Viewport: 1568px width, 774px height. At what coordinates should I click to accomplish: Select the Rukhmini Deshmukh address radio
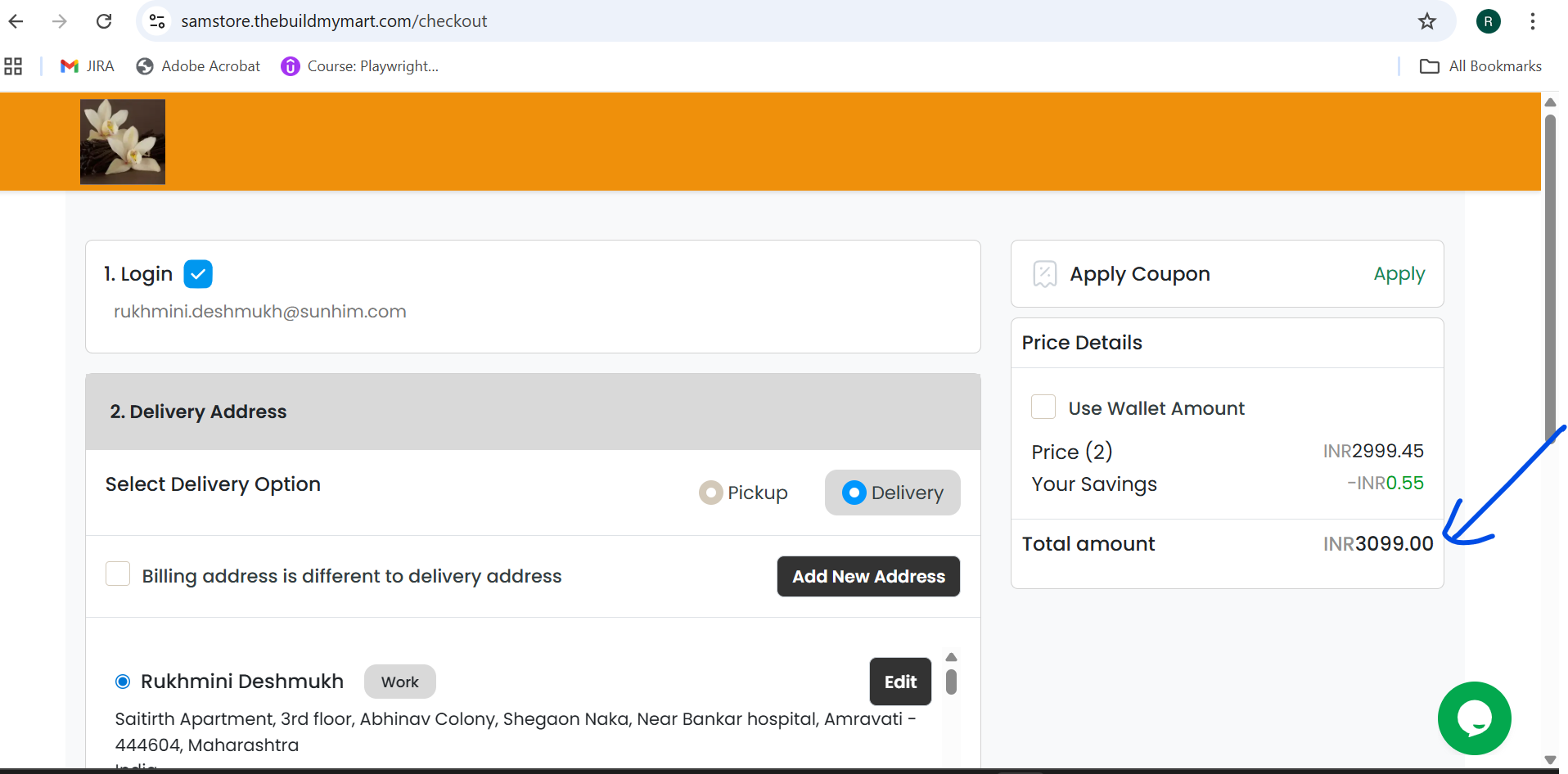click(x=123, y=682)
